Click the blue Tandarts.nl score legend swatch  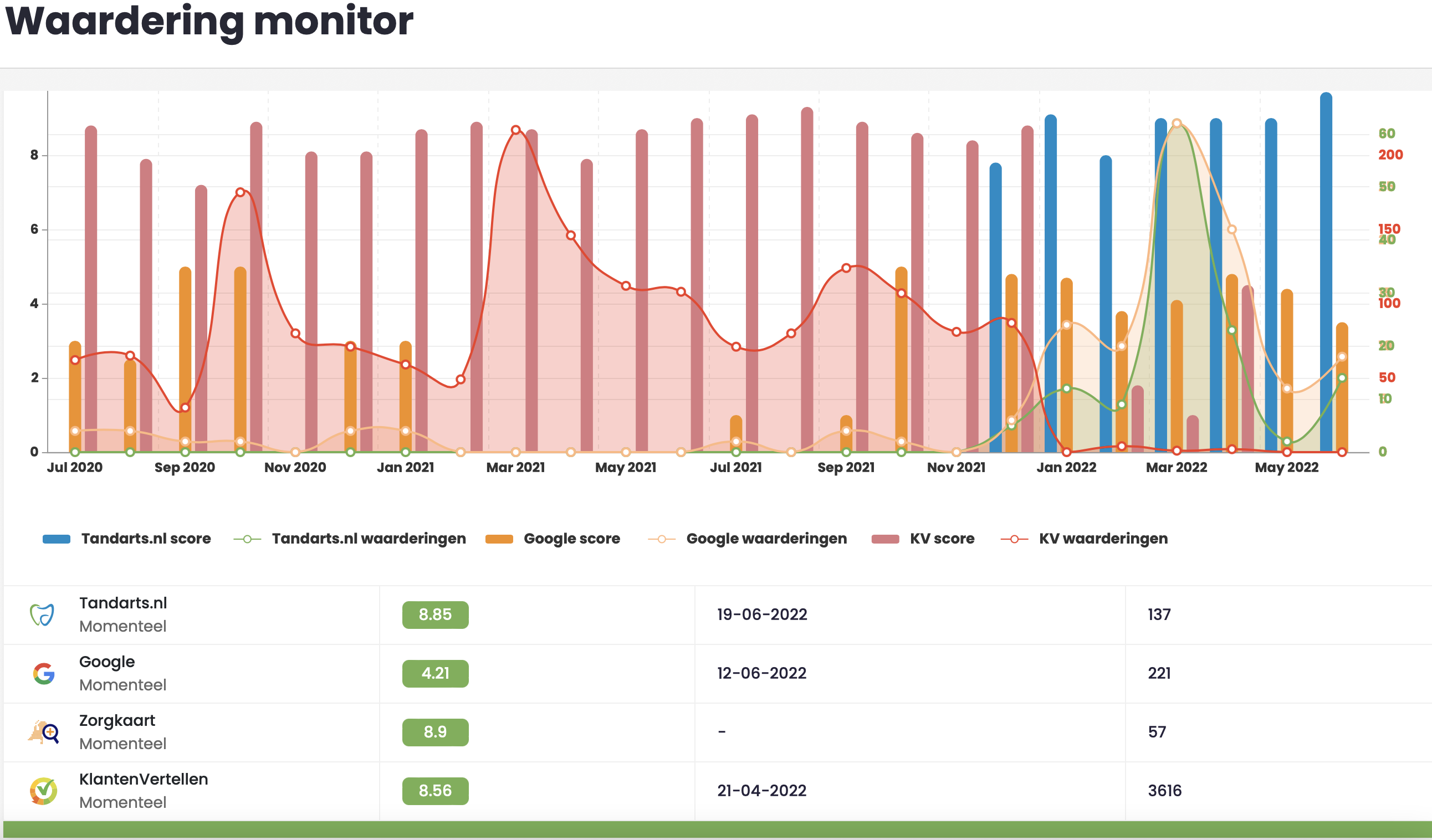[57, 539]
